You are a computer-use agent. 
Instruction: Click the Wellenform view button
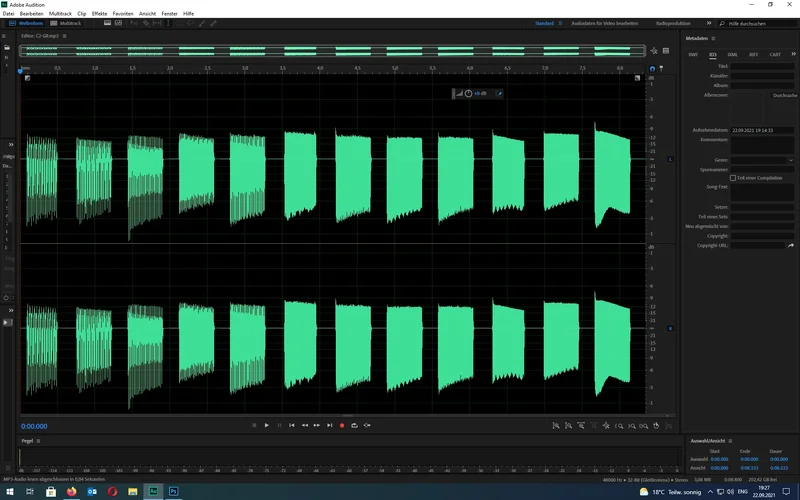click(x=27, y=21)
